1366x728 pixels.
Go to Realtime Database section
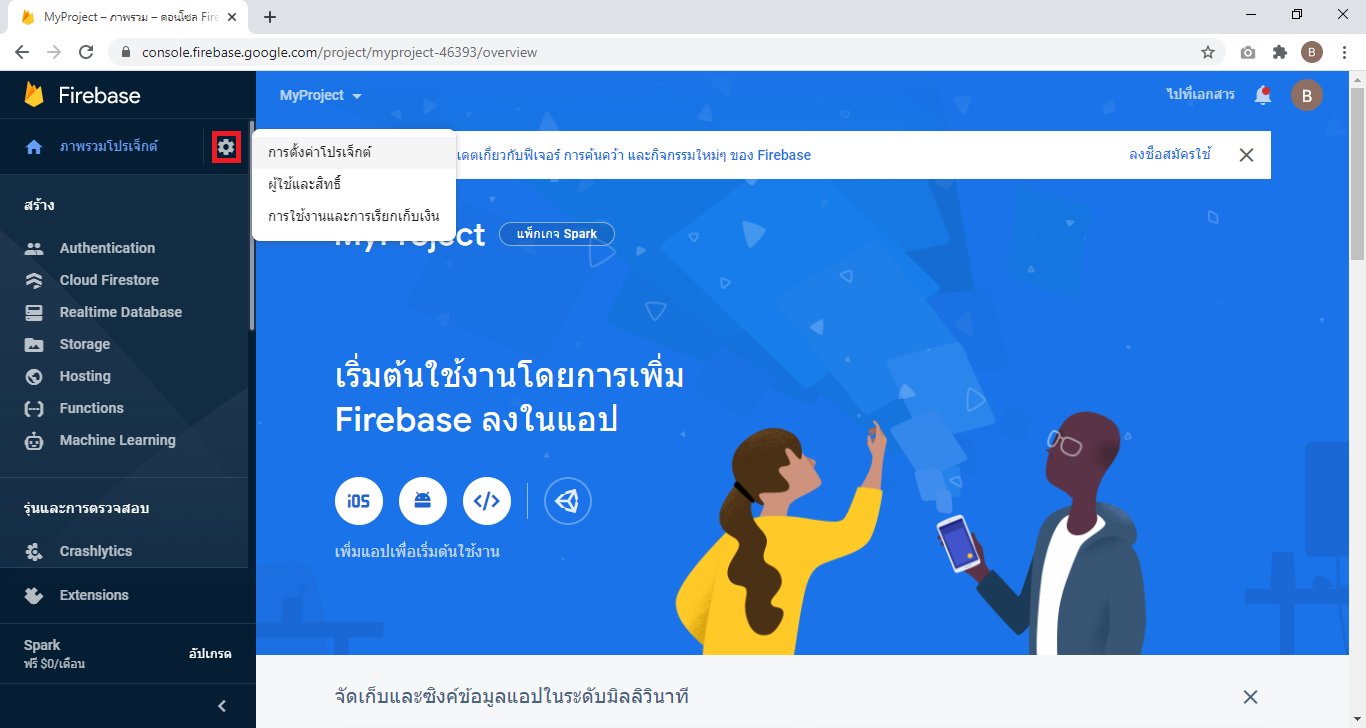(120, 312)
